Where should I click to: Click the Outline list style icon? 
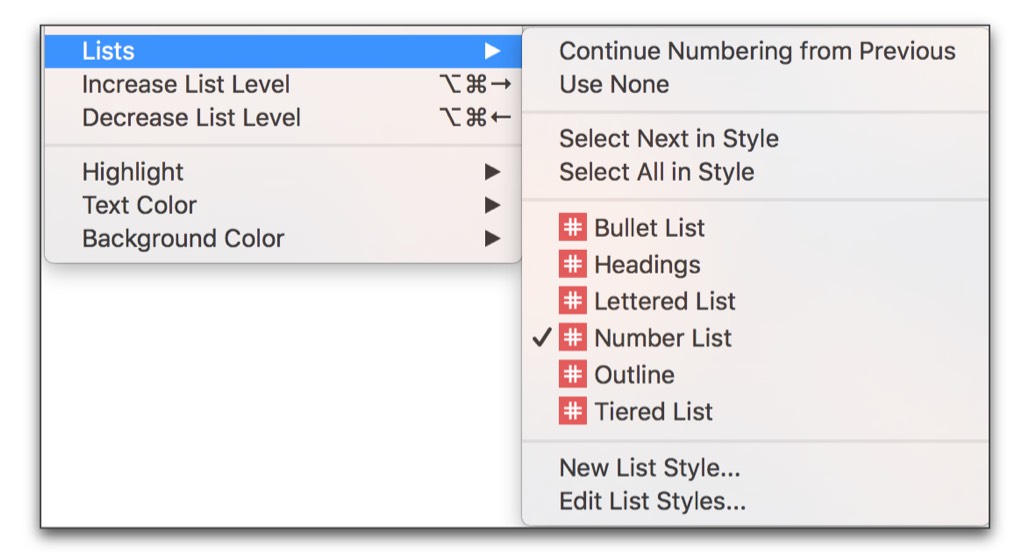(572, 374)
